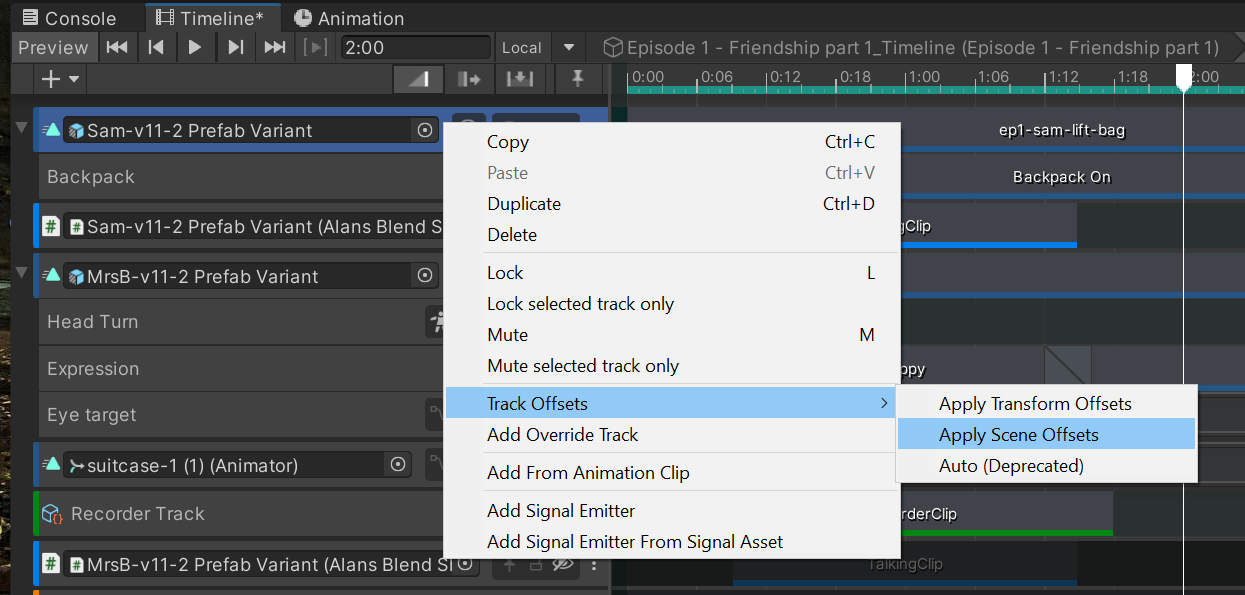The width and height of the screenshot is (1245, 595).
Task: Step to the previous frame
Action: pos(156,47)
